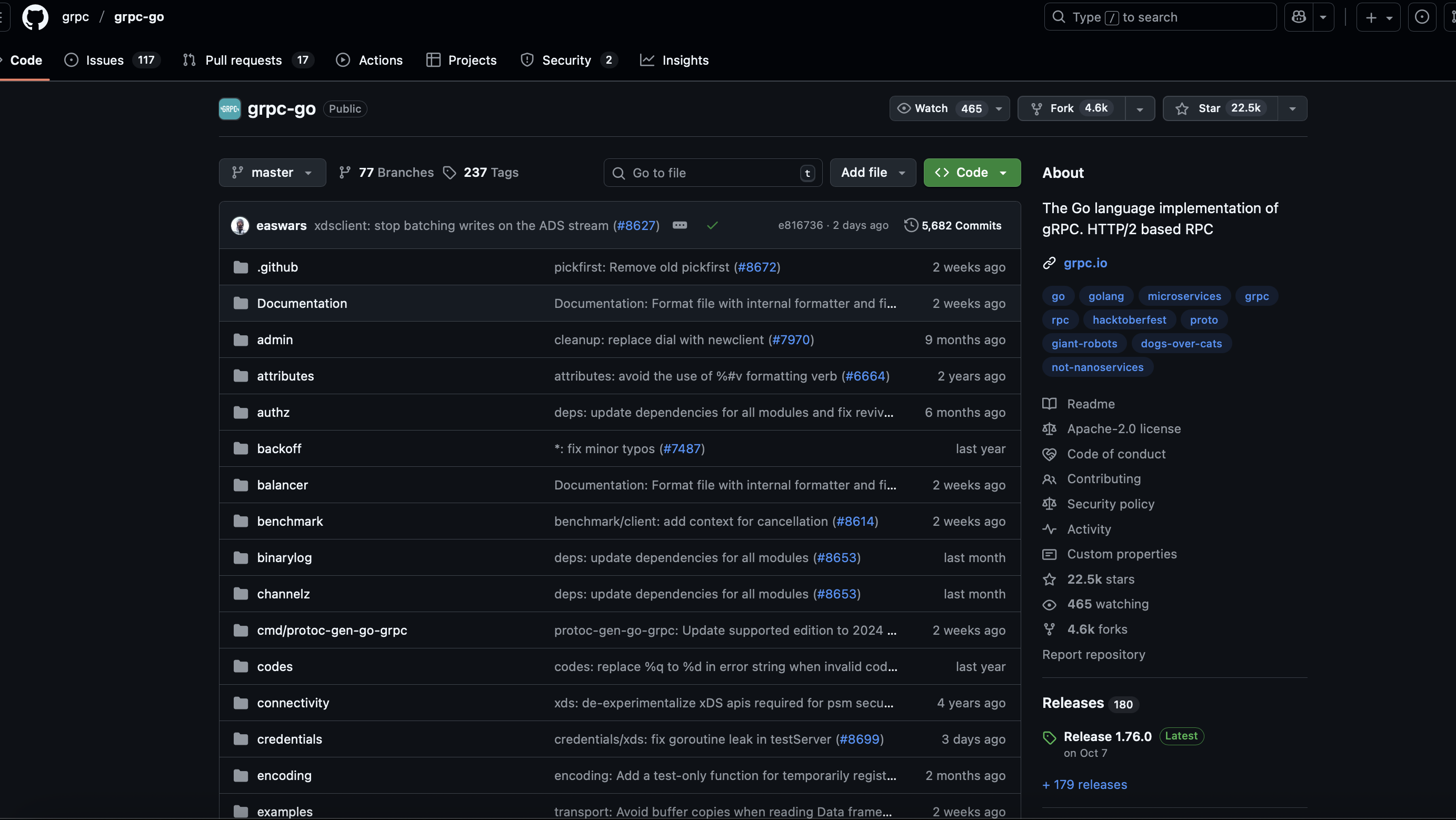Click the easwars author avatar

tap(240, 225)
